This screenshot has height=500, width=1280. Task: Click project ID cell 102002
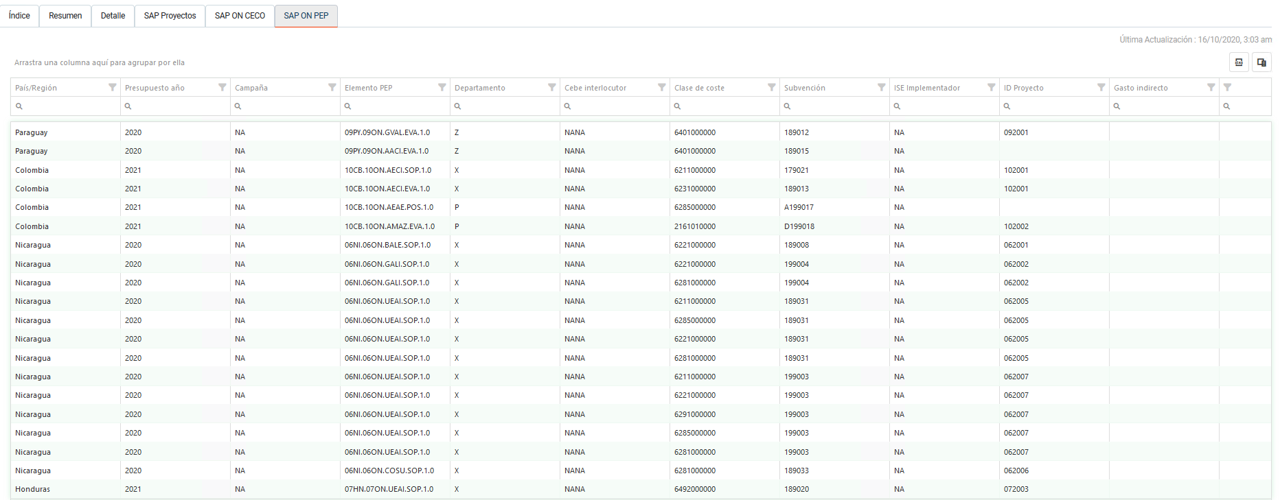(x=1055, y=226)
